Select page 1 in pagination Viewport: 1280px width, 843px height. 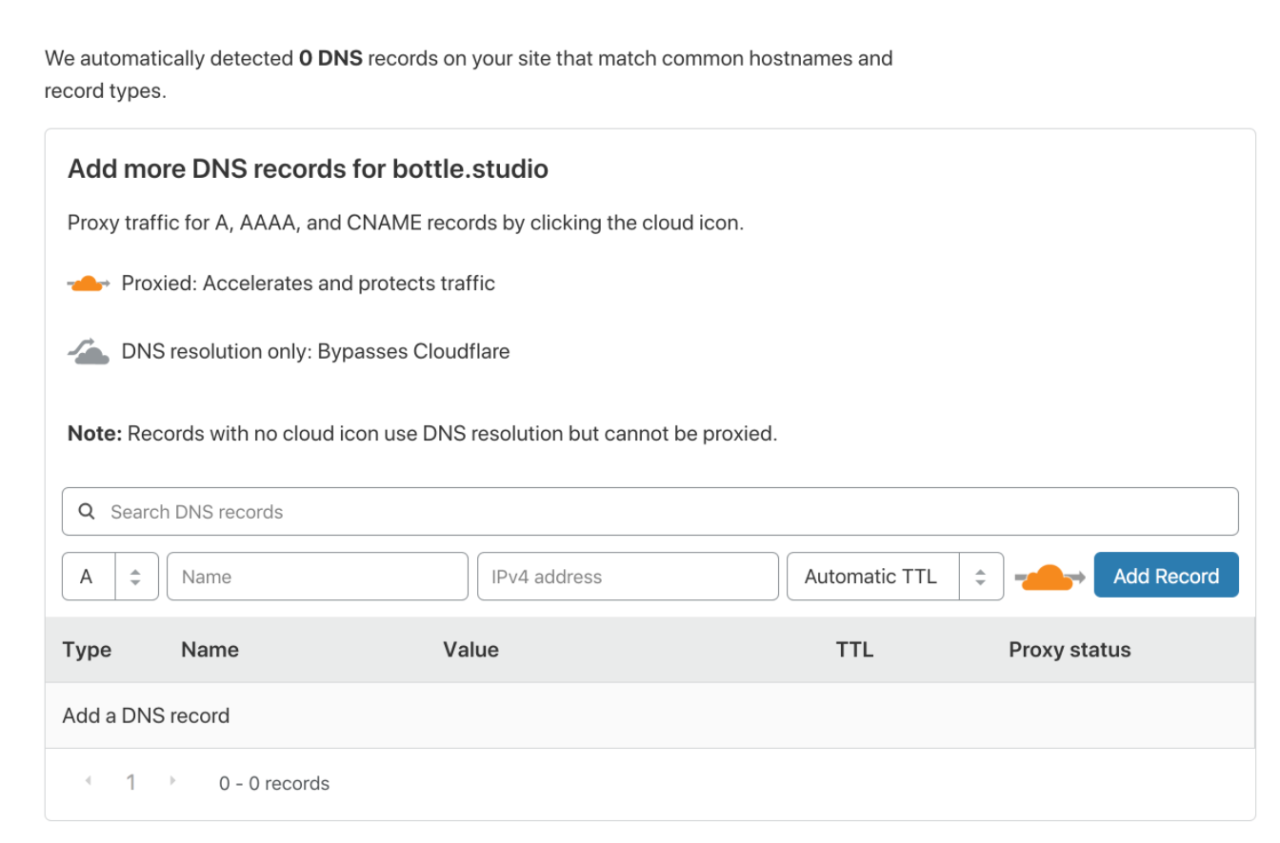click(130, 783)
